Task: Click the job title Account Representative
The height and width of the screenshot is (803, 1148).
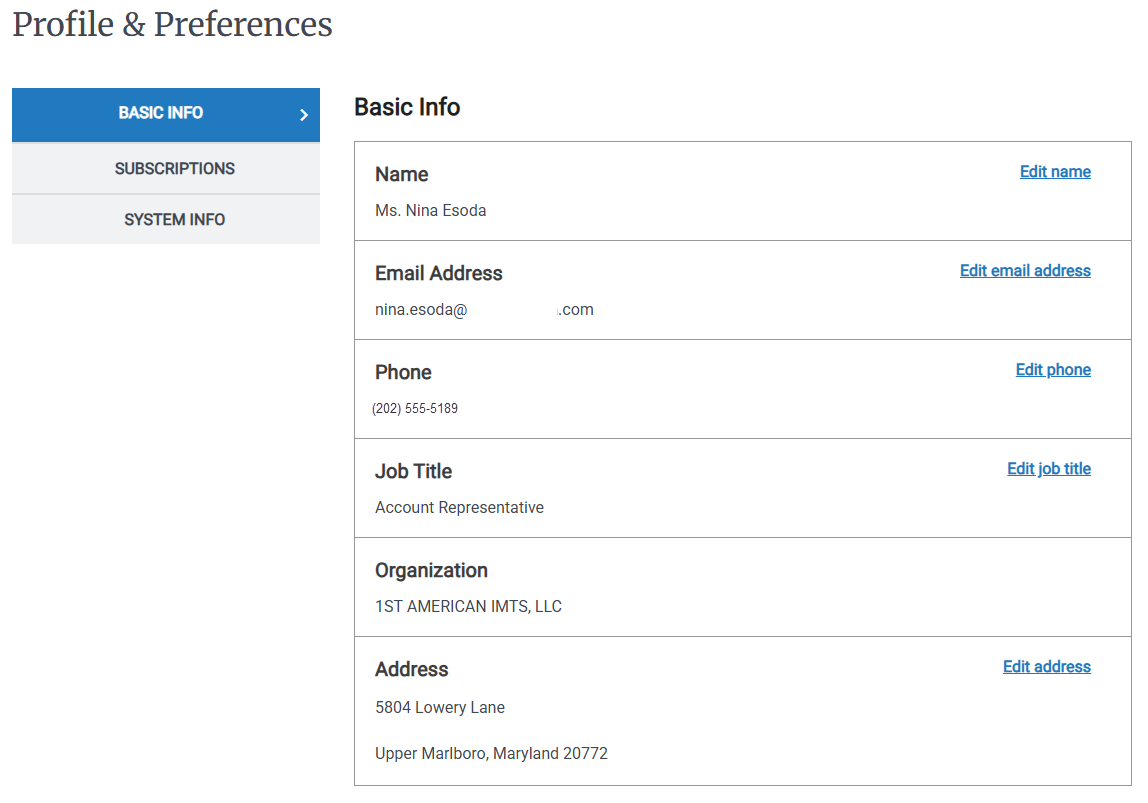Action: [x=459, y=507]
